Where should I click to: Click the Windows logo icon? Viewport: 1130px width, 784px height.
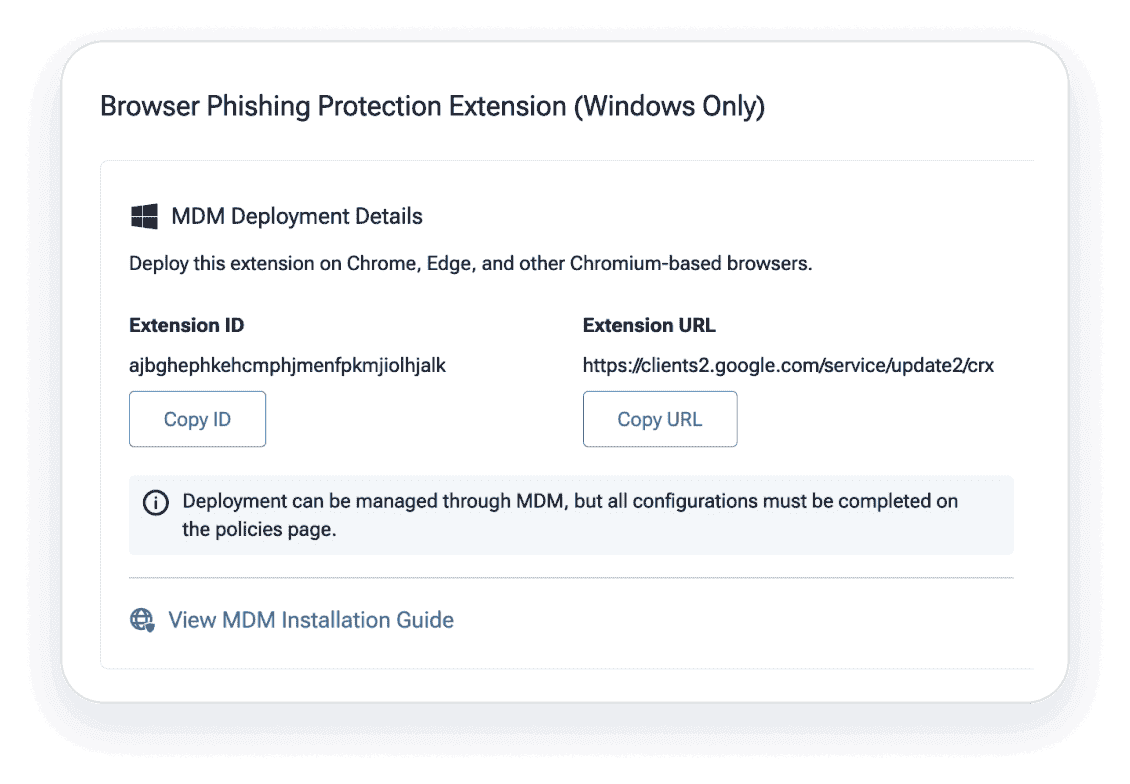click(x=144, y=216)
